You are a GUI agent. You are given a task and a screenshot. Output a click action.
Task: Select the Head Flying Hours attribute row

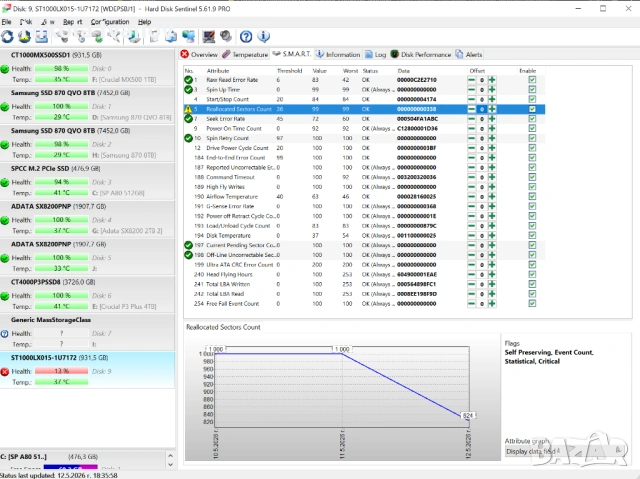click(x=364, y=275)
